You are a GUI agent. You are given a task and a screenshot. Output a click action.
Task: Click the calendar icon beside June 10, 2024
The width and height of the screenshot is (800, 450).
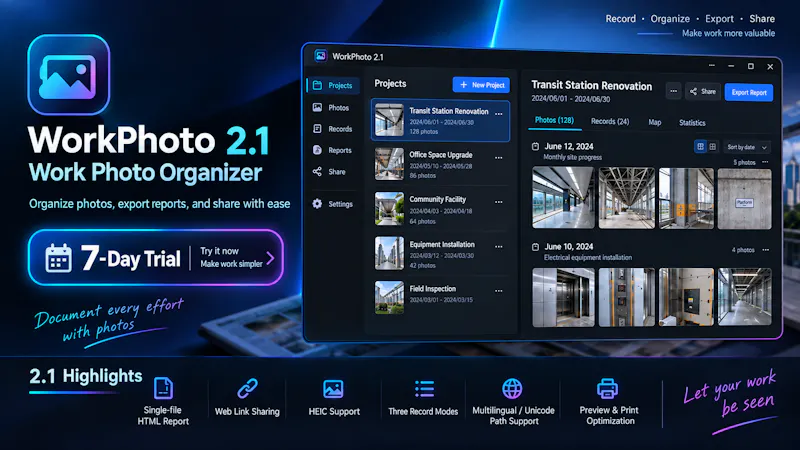click(x=535, y=247)
